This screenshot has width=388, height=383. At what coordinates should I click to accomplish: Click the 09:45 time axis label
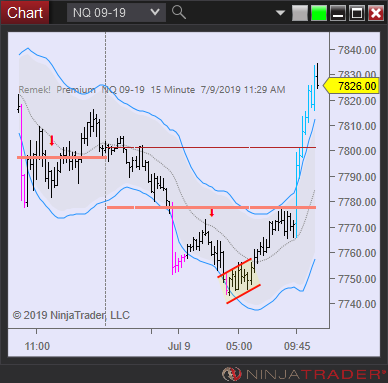pos(297,346)
